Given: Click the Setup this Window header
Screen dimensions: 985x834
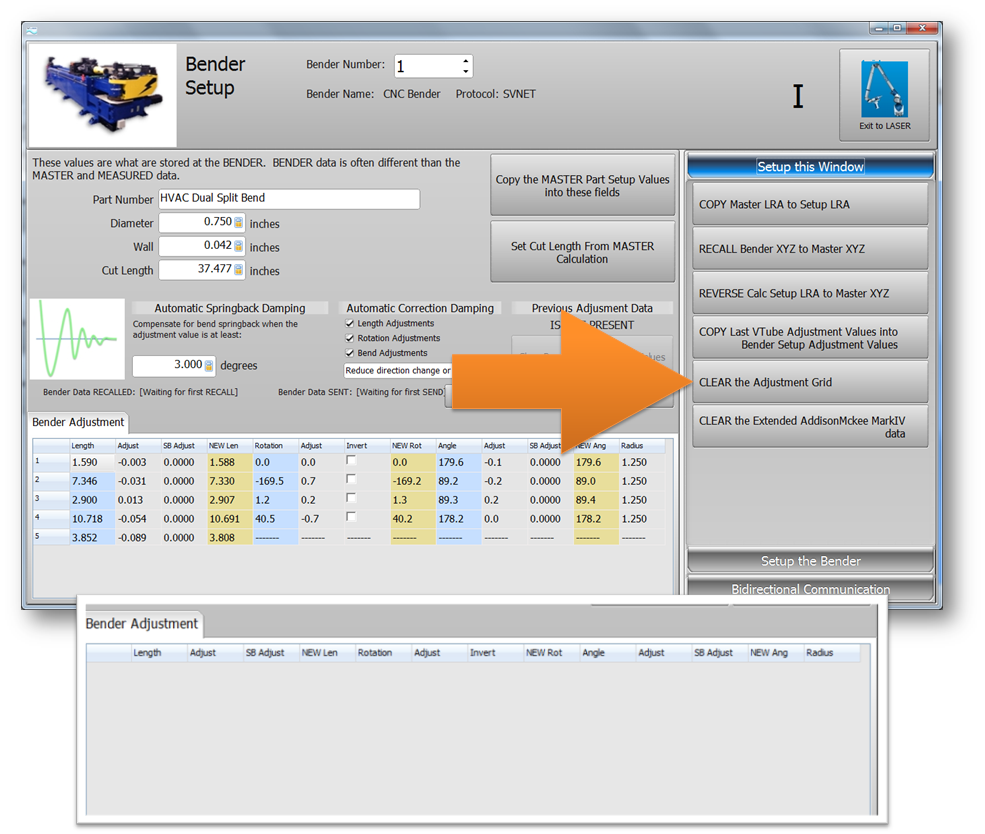Looking at the screenshot, I should 810,167.
